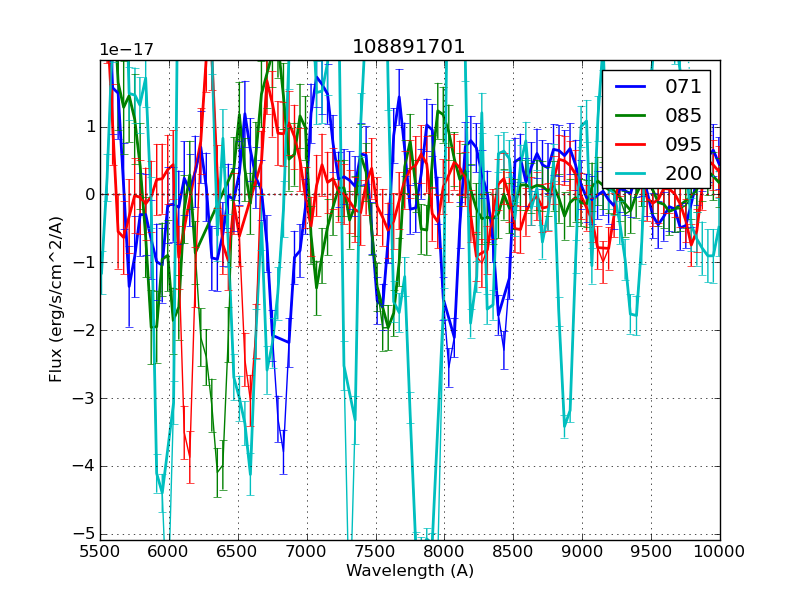Click the 6500 x-axis tick label
The width and height of the screenshot is (800, 600).
238,551
